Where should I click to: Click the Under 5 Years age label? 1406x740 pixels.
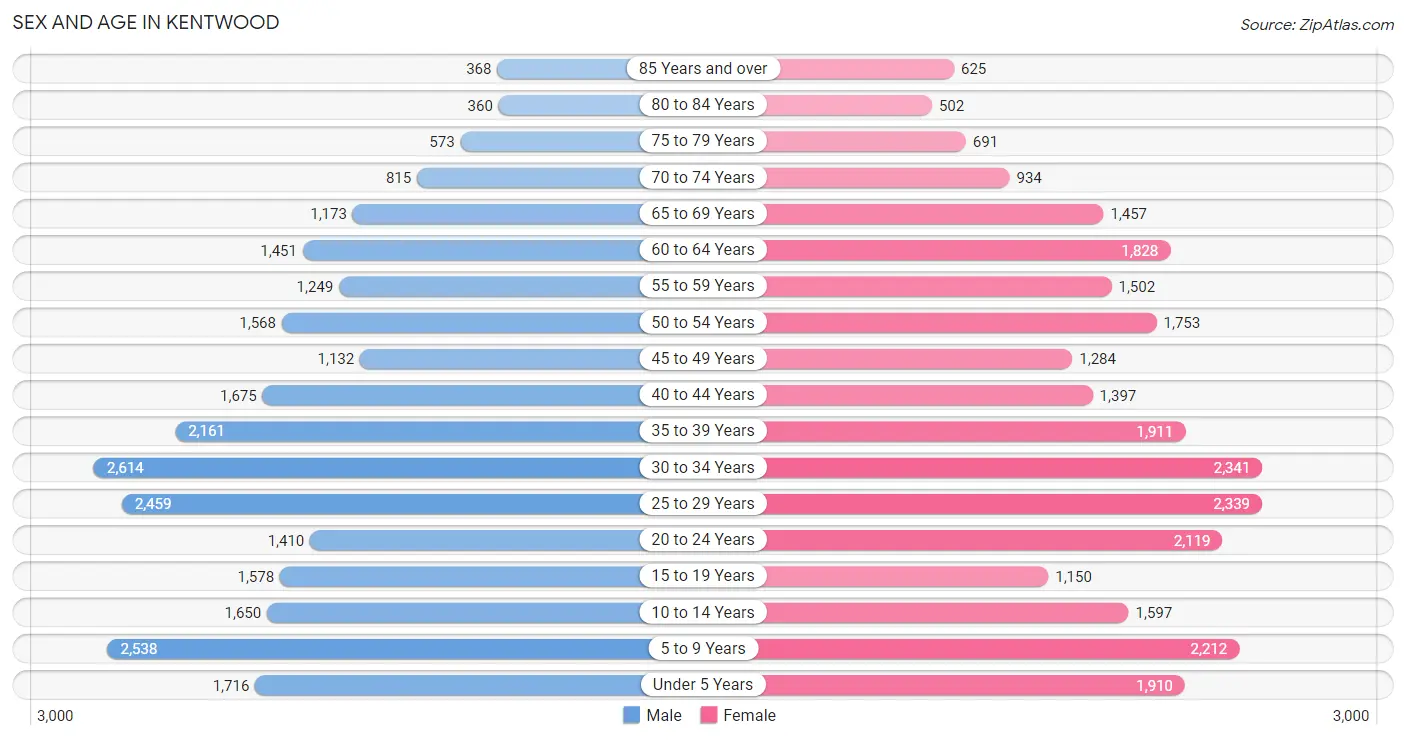tap(703, 684)
